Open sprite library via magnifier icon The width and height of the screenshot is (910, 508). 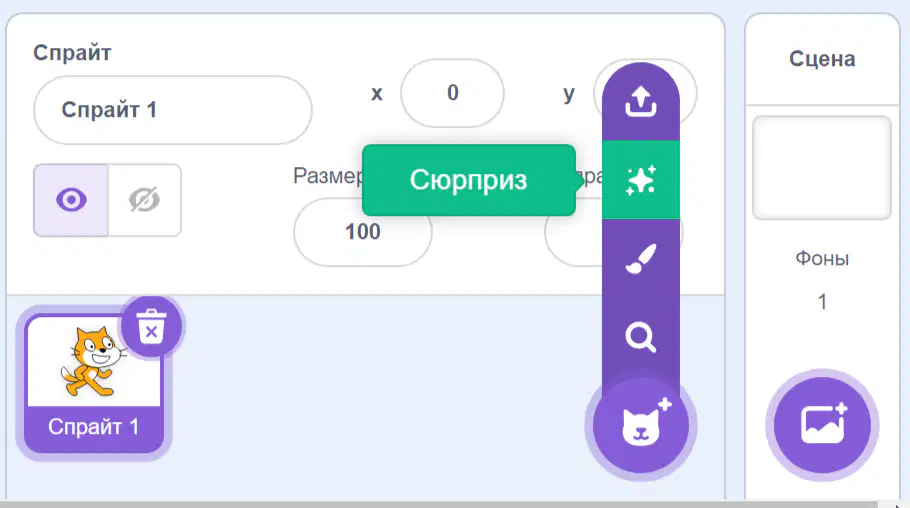tap(641, 337)
